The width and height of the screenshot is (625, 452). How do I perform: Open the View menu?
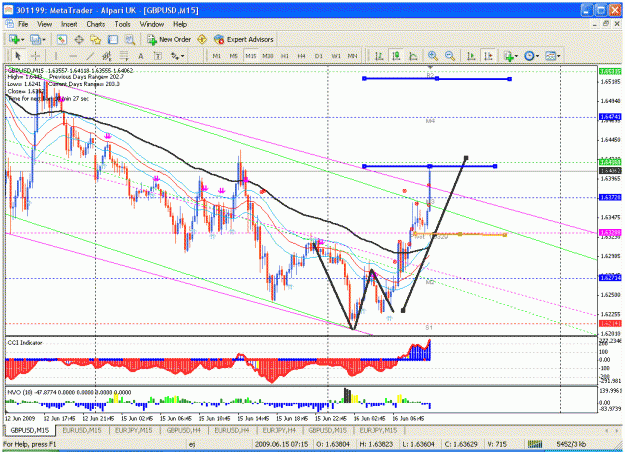coord(45,24)
